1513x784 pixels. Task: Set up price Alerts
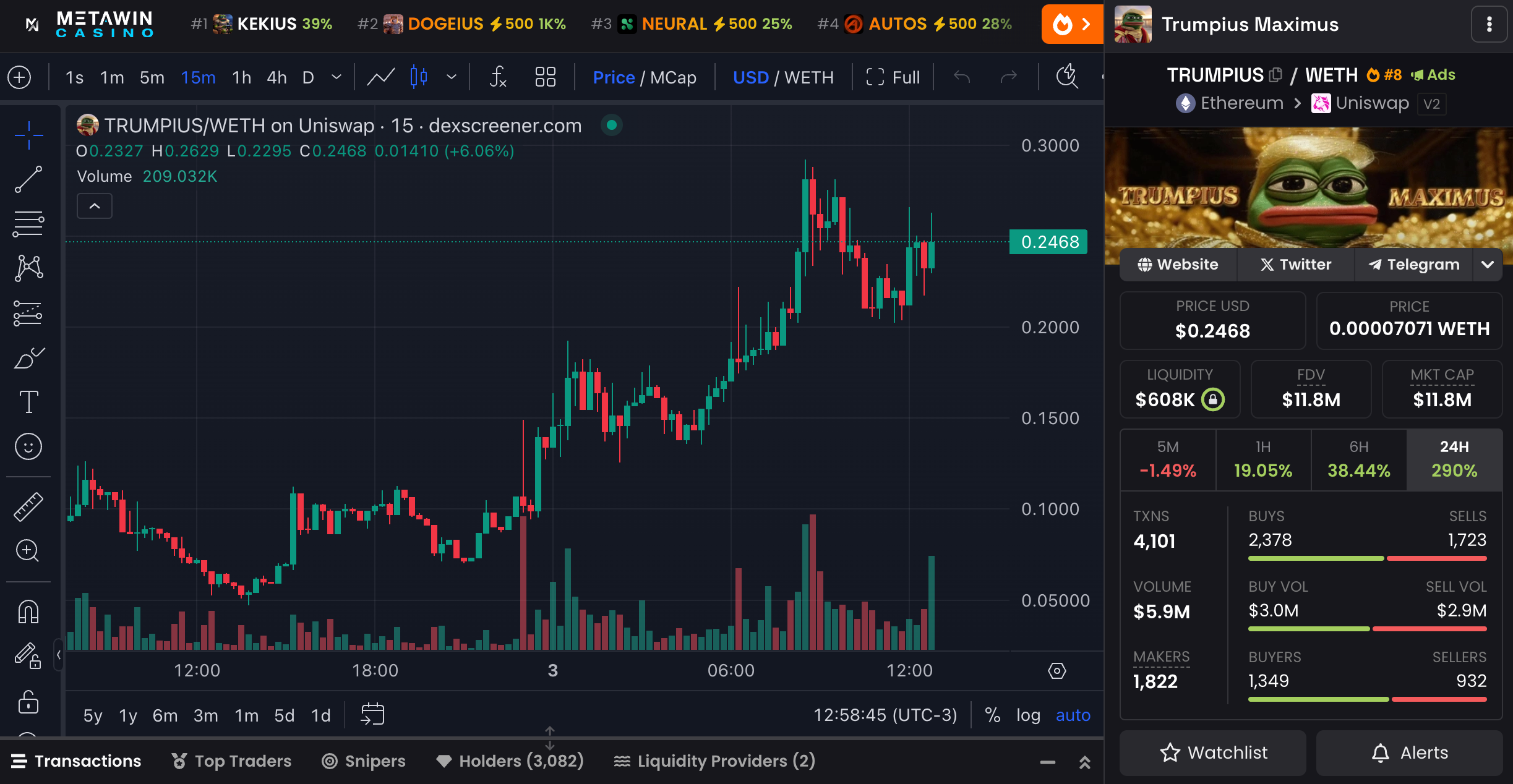click(x=1410, y=752)
